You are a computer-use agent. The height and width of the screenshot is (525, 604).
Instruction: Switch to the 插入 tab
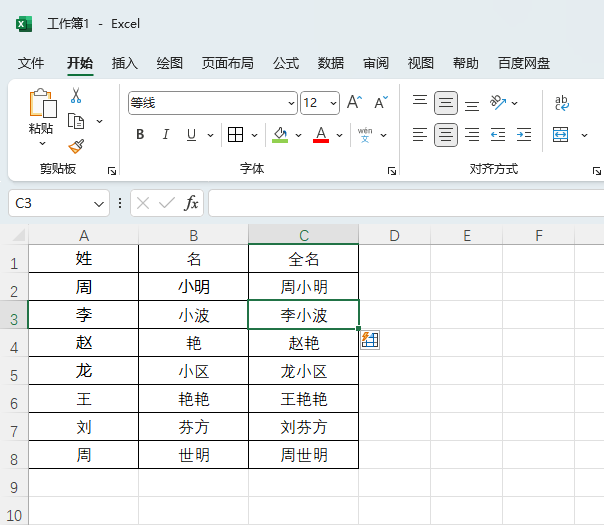(x=125, y=63)
